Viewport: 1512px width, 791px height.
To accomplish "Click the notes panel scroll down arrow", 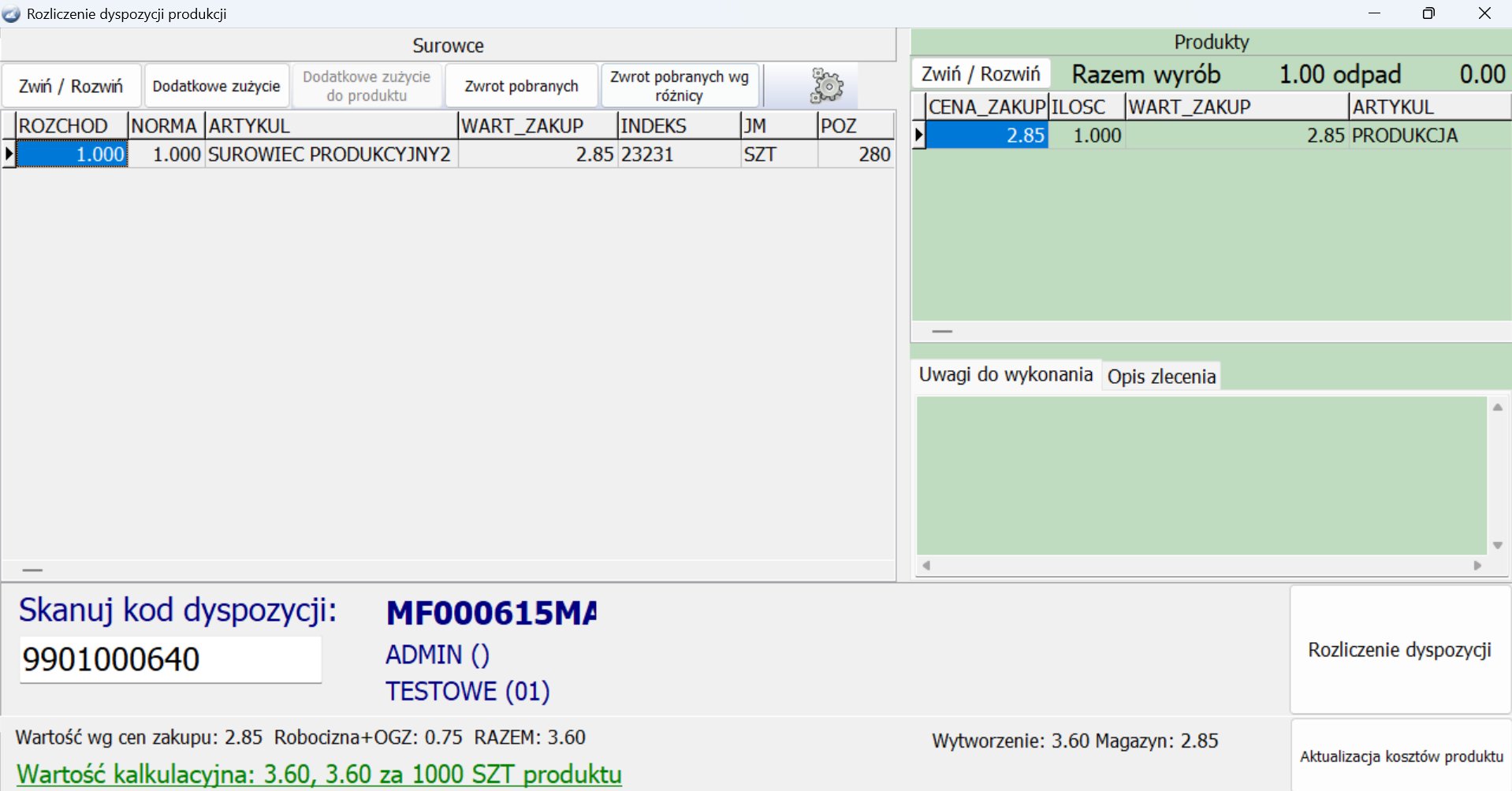I will (x=1497, y=545).
